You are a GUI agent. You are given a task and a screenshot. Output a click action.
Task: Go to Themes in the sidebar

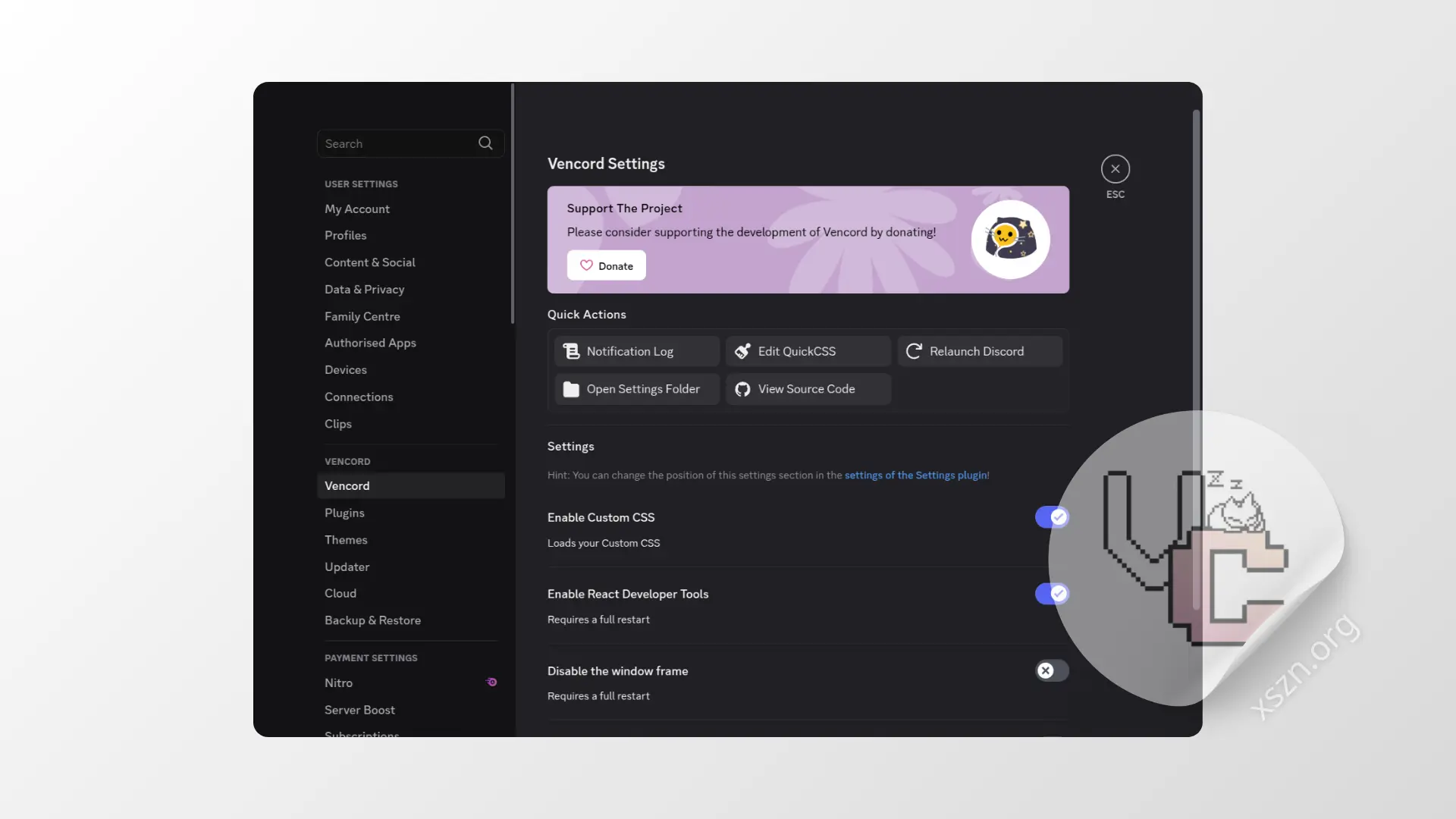coord(346,540)
